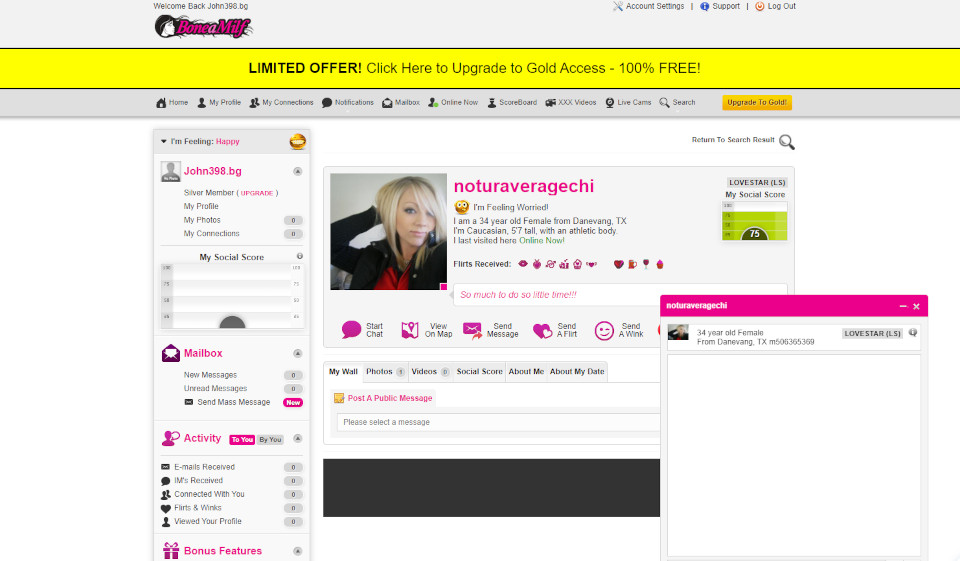Click the Send Message envelope icon
The height and width of the screenshot is (561, 960).
pyautogui.click(x=472, y=330)
